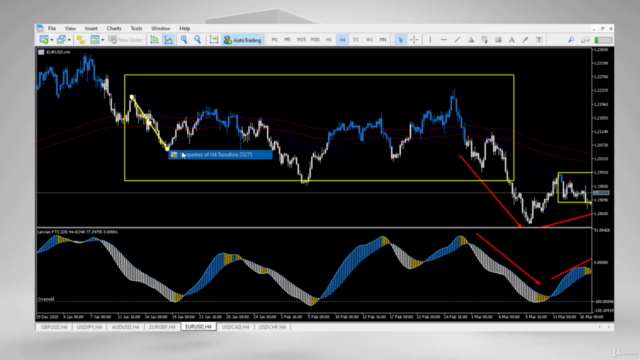This screenshot has height=360, width=640.
Task: Select the text A tool
Action: point(511,40)
